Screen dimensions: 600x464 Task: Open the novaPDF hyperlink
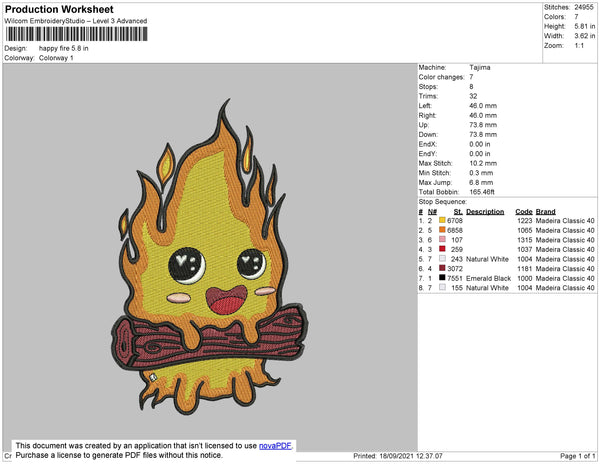(x=275, y=446)
